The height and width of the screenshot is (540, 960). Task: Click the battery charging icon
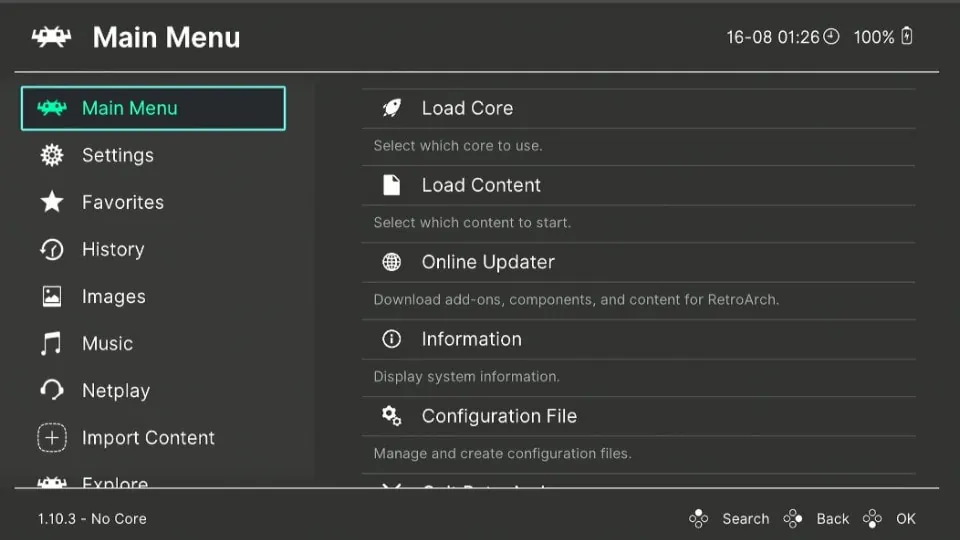pyautogui.click(x=907, y=36)
